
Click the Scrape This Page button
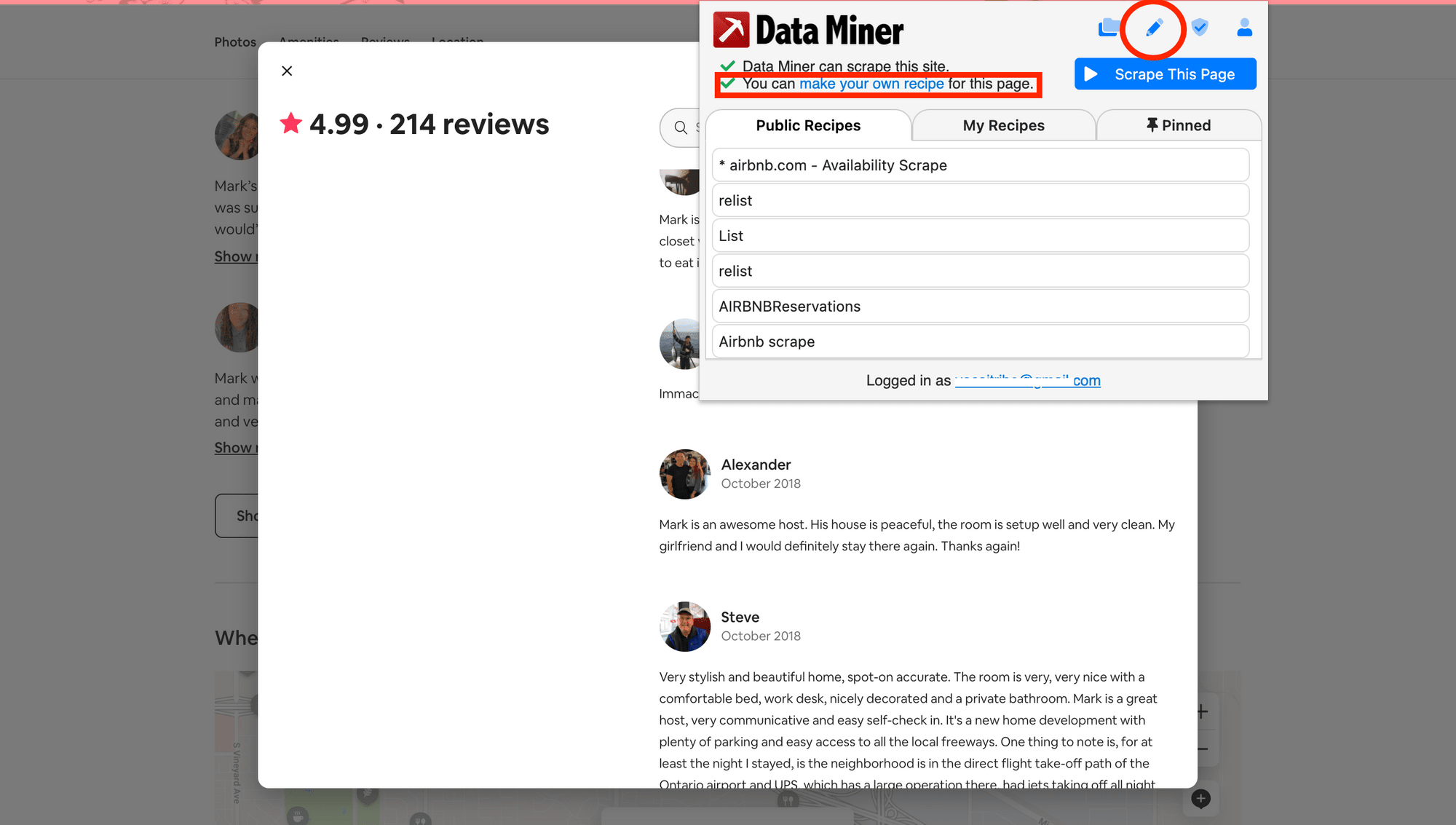(x=1165, y=74)
